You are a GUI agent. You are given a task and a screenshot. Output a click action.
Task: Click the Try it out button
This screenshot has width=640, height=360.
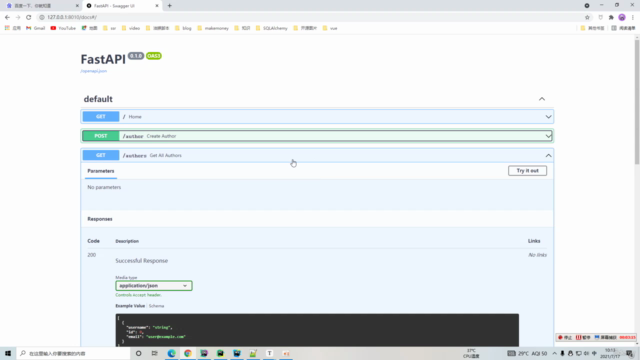[527, 171]
